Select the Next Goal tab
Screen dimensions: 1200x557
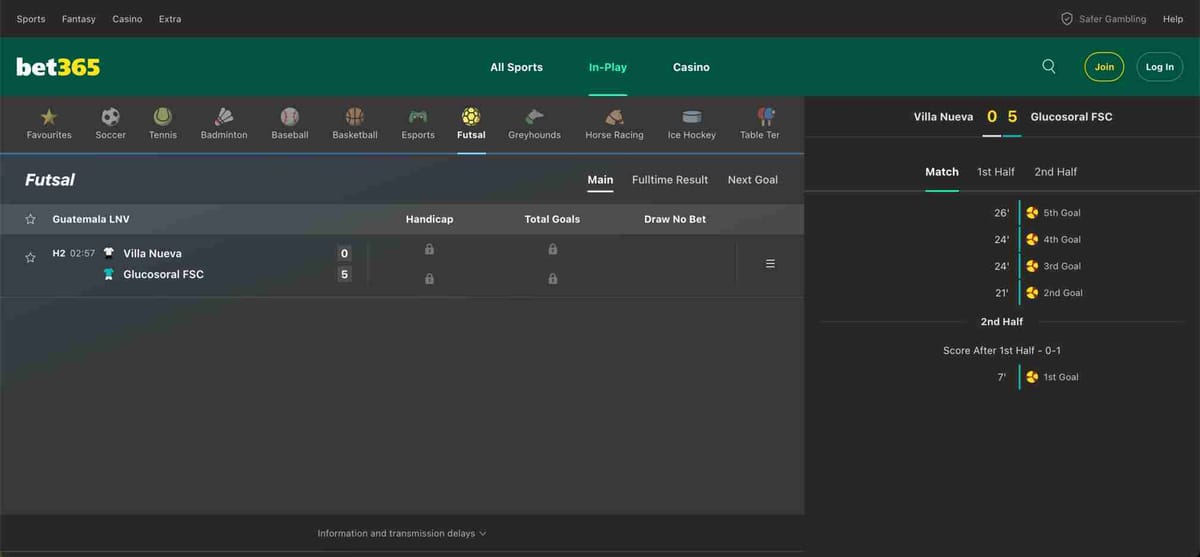click(x=753, y=180)
